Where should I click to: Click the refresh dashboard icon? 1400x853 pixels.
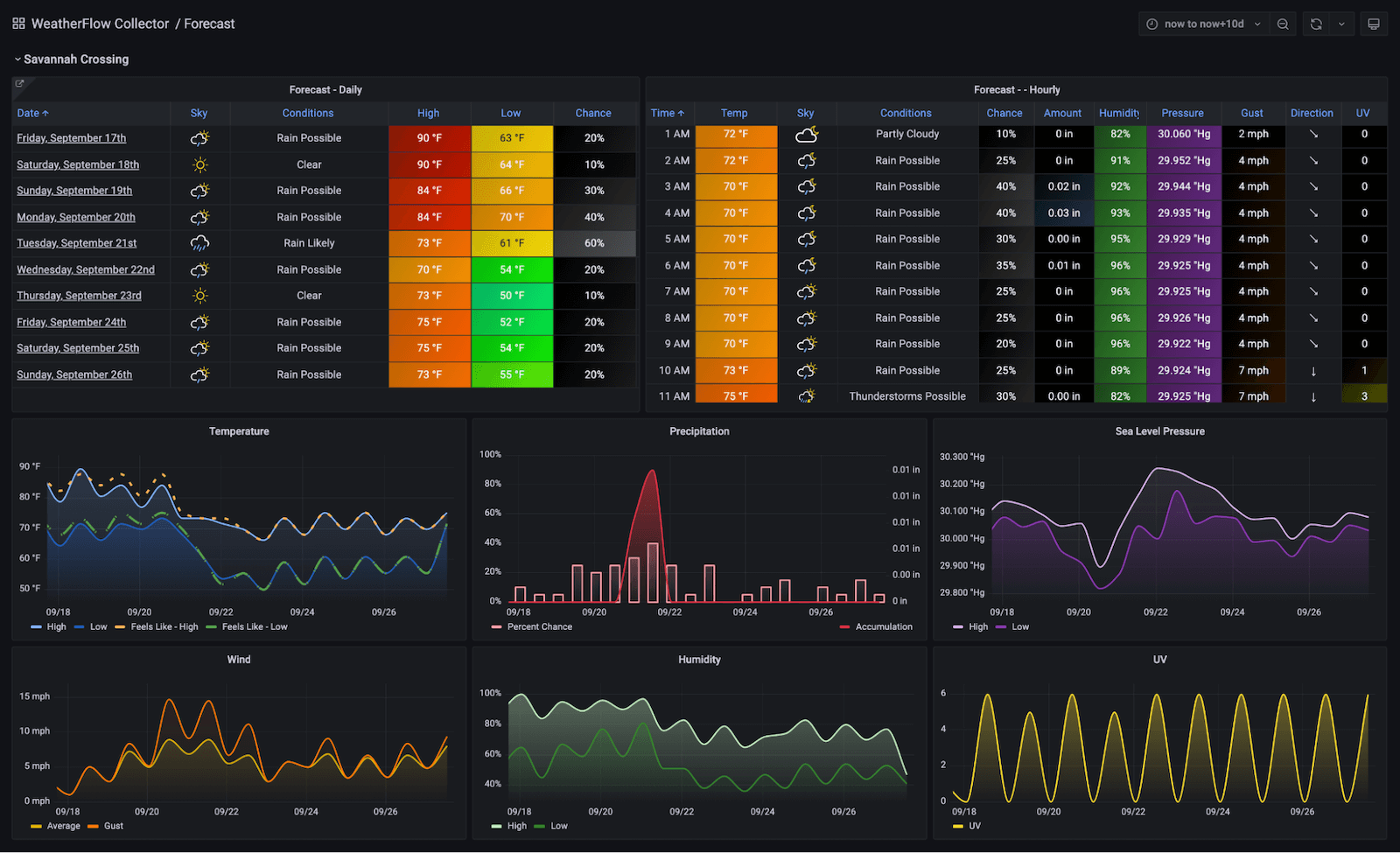(1316, 23)
